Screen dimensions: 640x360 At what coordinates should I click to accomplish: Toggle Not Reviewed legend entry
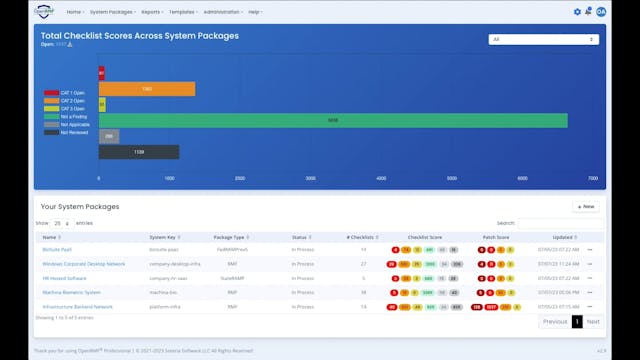point(66,133)
